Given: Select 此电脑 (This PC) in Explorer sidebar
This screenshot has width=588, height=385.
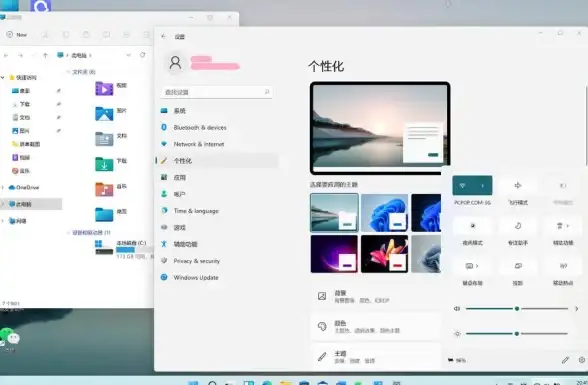Looking at the screenshot, I should pos(31,204).
